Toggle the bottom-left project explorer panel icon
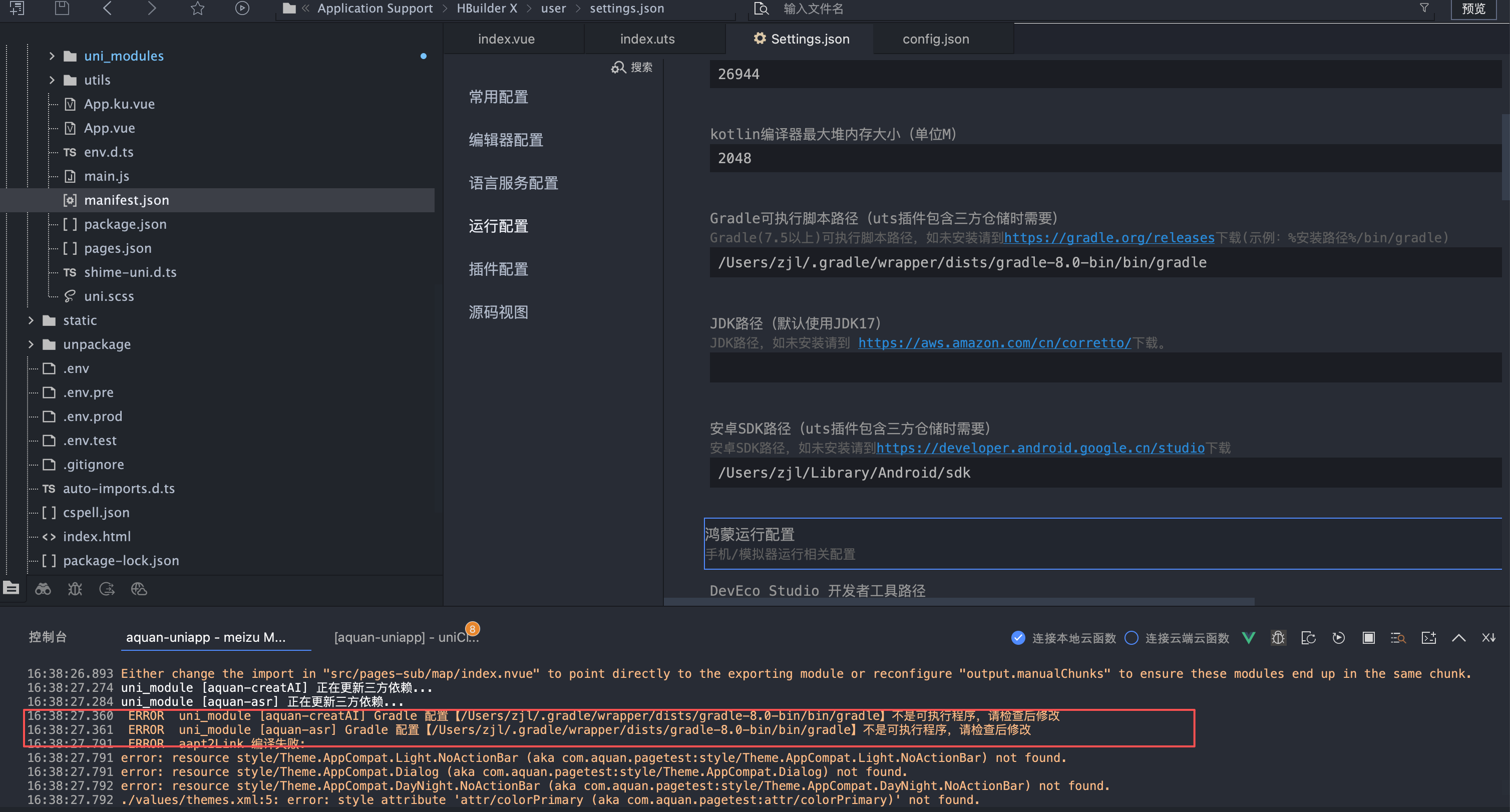 11,588
